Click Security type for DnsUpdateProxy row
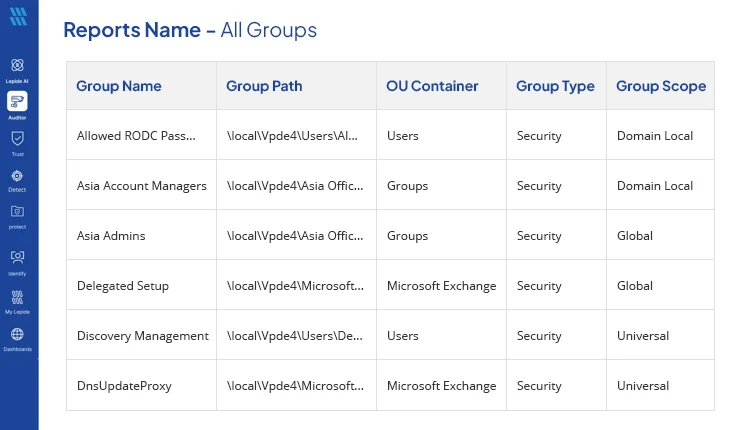 [539, 386]
